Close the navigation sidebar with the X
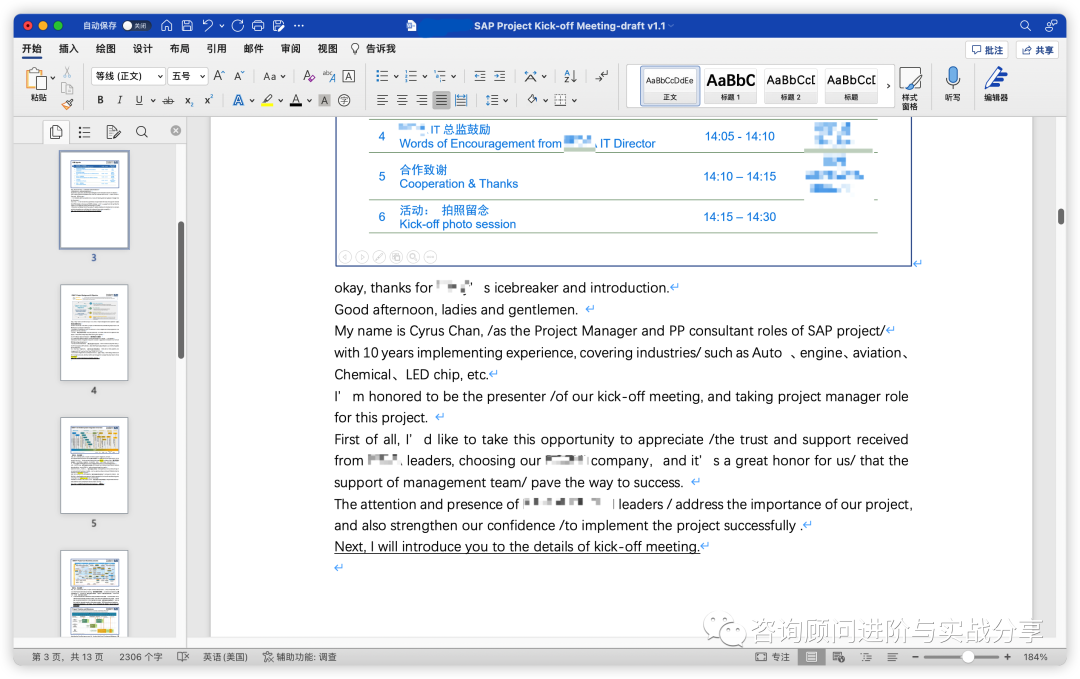This screenshot has width=1080, height=679. tap(176, 130)
